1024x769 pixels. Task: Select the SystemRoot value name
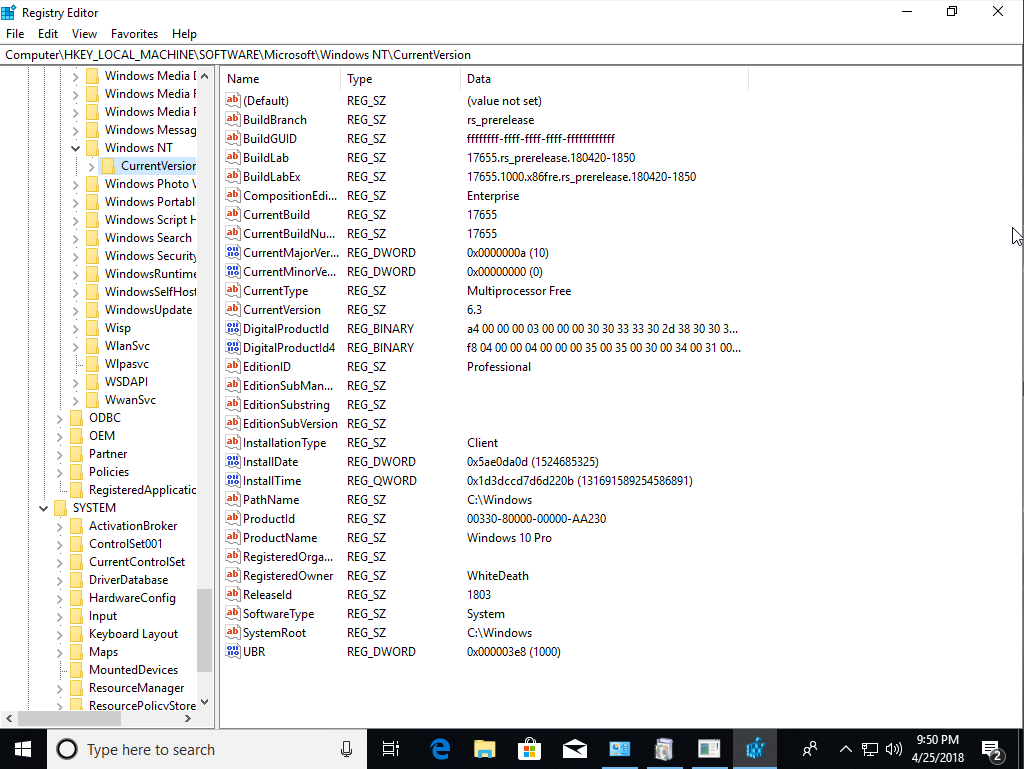coord(274,633)
